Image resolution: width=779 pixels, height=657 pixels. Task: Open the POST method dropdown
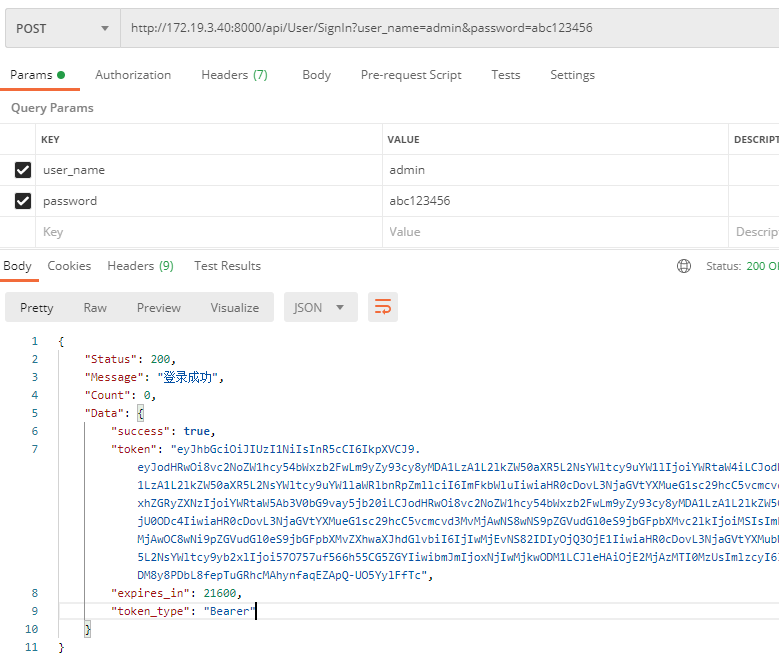point(62,28)
